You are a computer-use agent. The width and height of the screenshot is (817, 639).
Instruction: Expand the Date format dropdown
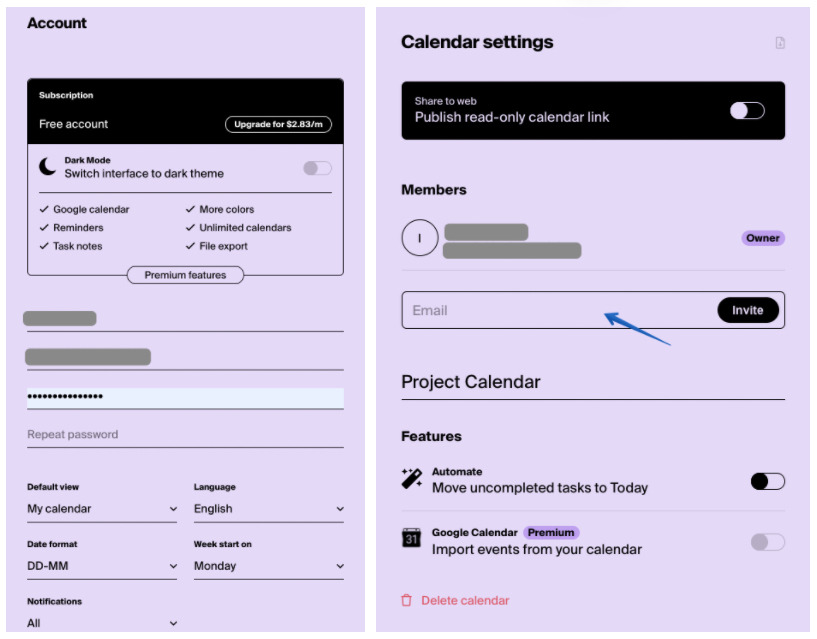(x=102, y=566)
